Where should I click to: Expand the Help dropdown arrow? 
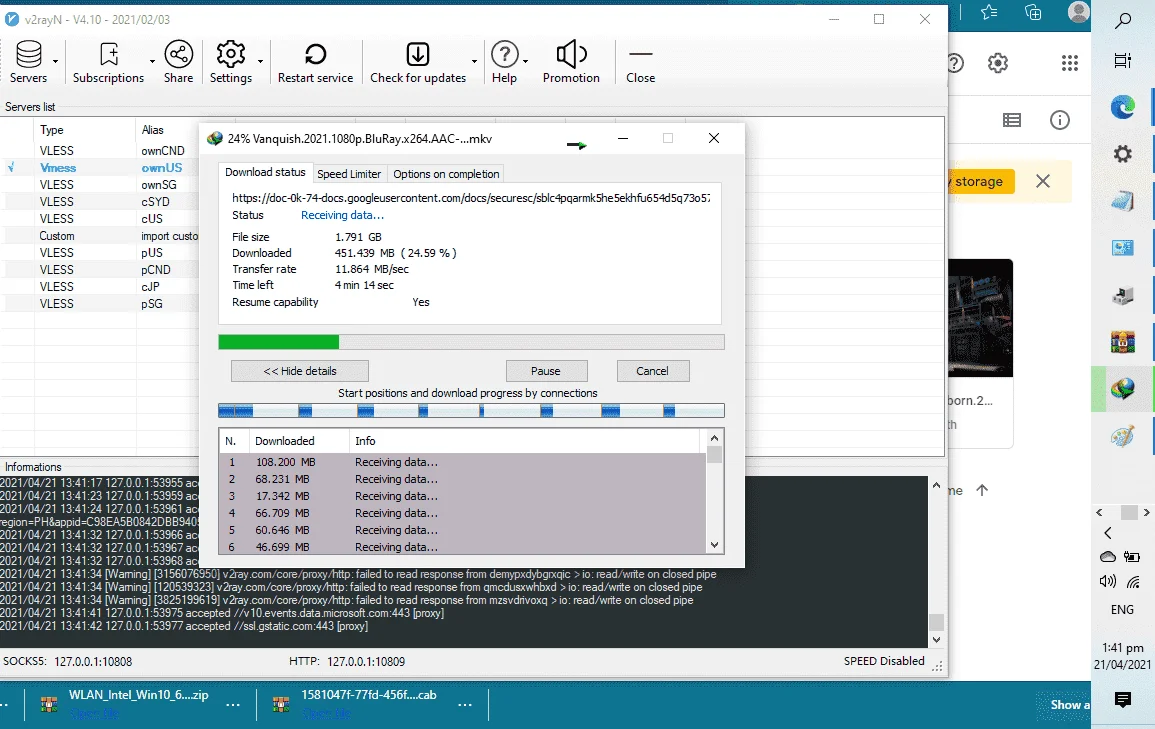tap(525, 62)
